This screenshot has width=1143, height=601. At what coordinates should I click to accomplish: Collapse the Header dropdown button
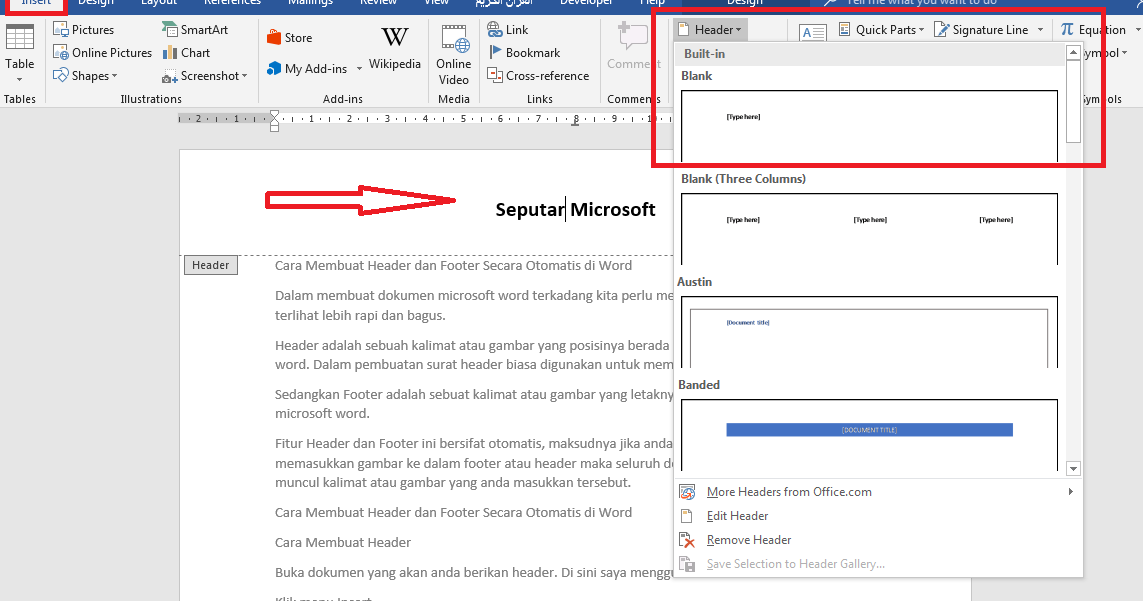[x=709, y=30]
